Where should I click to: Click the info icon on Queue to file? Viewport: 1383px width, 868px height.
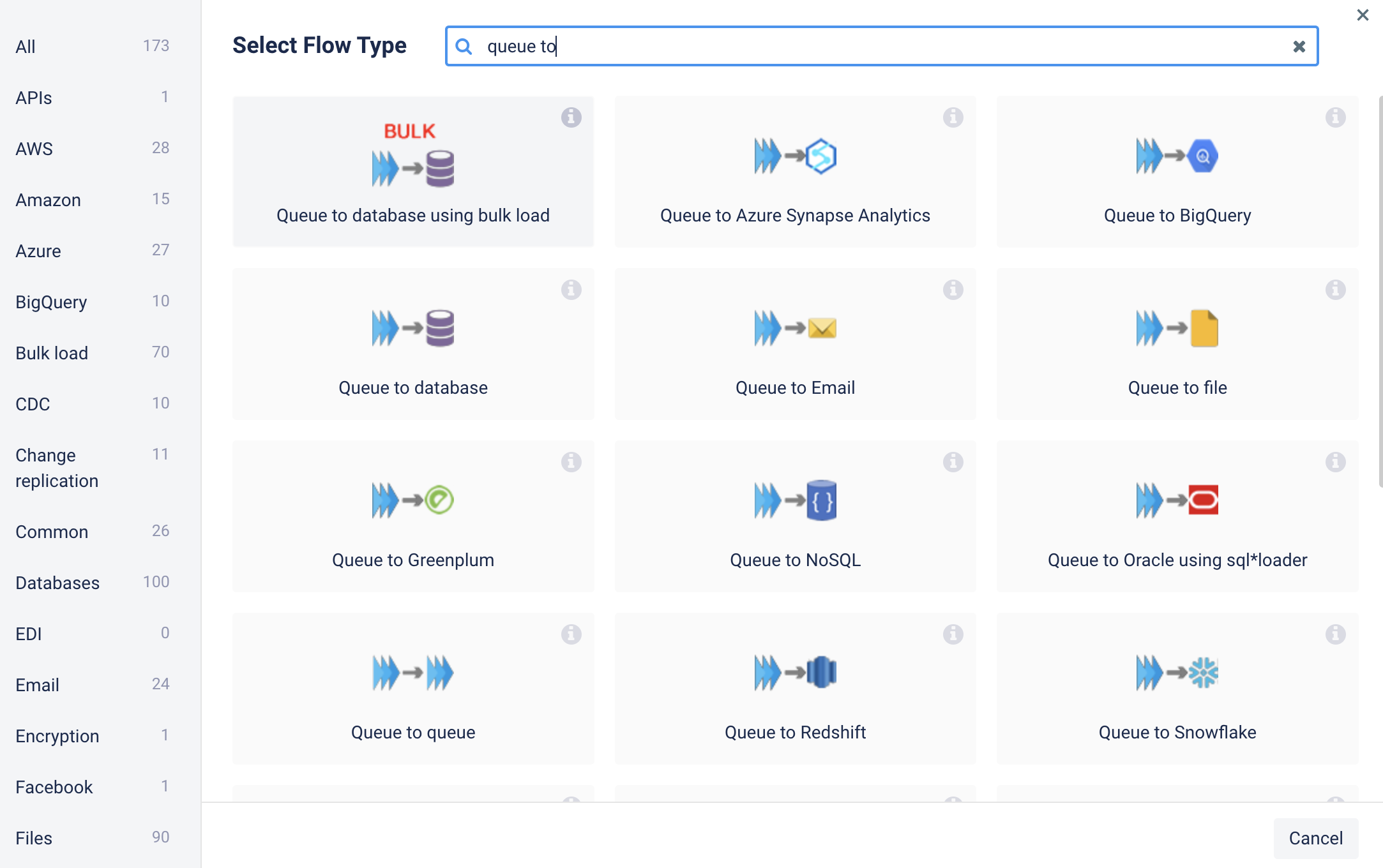tap(1335, 290)
